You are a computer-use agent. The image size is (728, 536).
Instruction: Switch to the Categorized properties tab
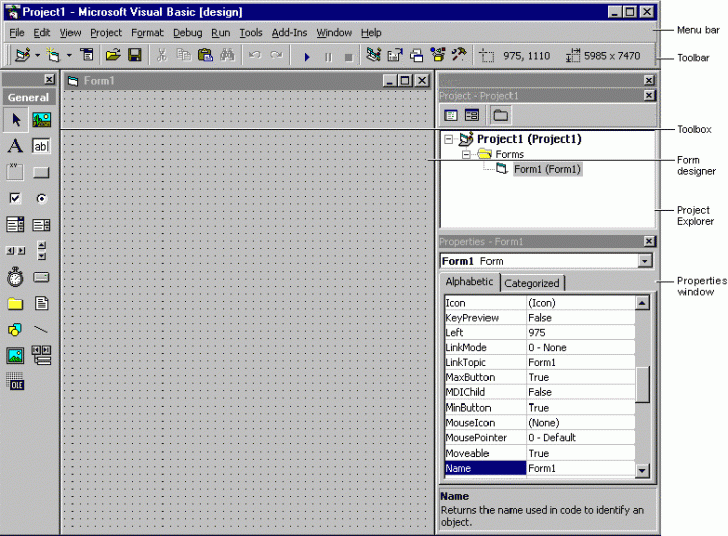(532, 283)
